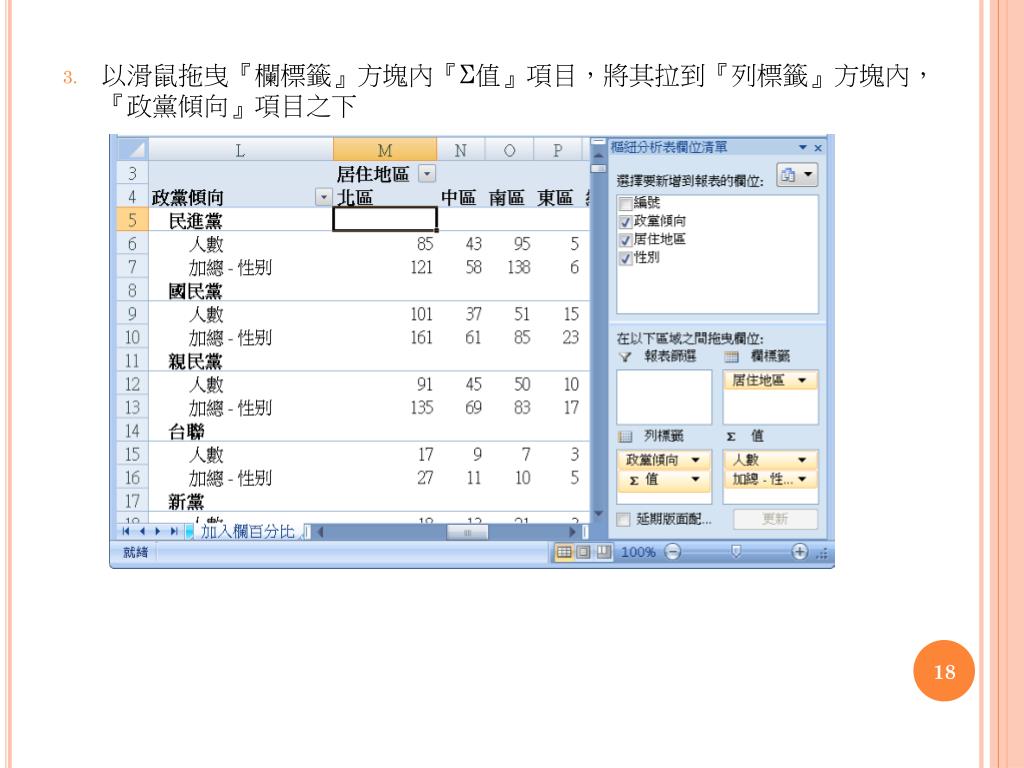Open the Σ 值 dropdown in row labels
1024x768 pixels.
click(696, 480)
